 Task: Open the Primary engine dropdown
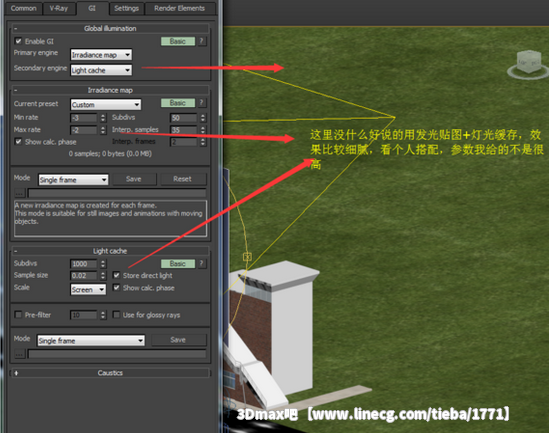[x=101, y=55]
